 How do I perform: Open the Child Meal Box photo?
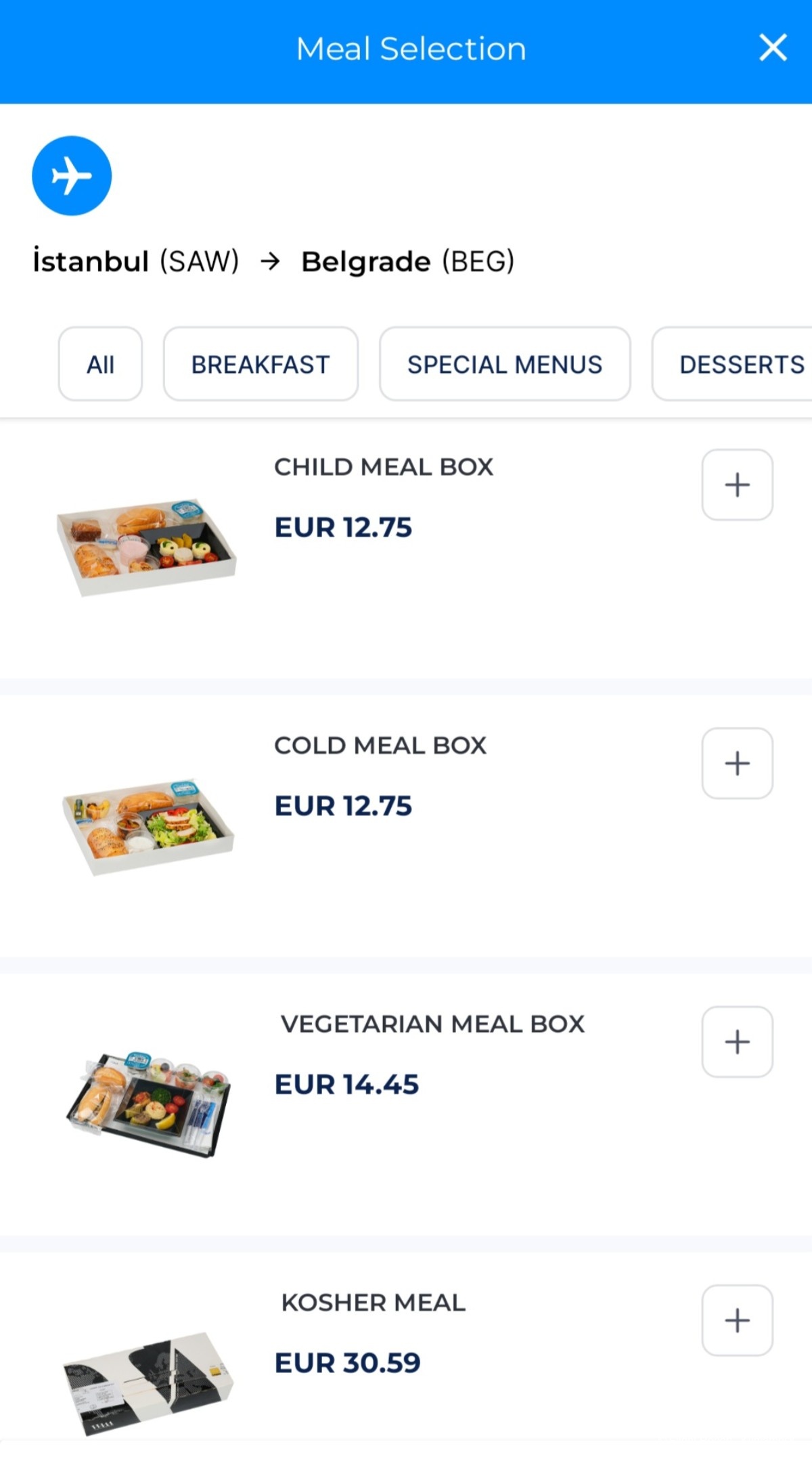tap(146, 547)
